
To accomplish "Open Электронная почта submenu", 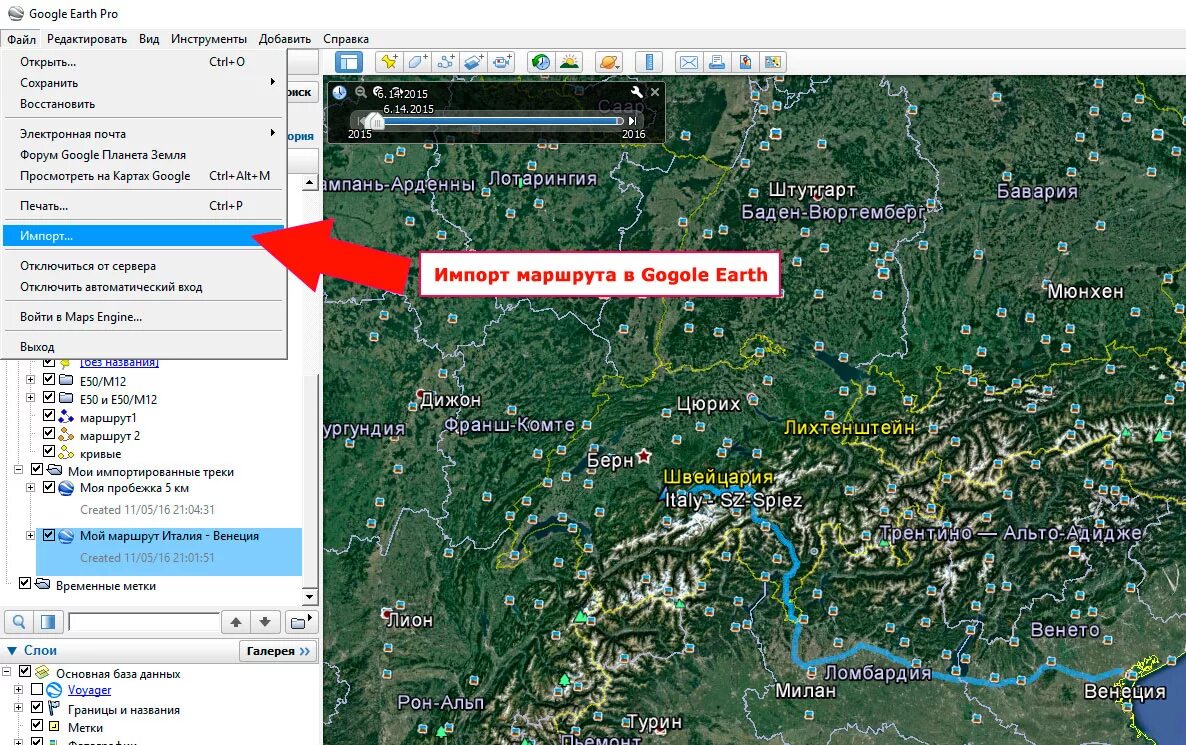I will 143,133.
